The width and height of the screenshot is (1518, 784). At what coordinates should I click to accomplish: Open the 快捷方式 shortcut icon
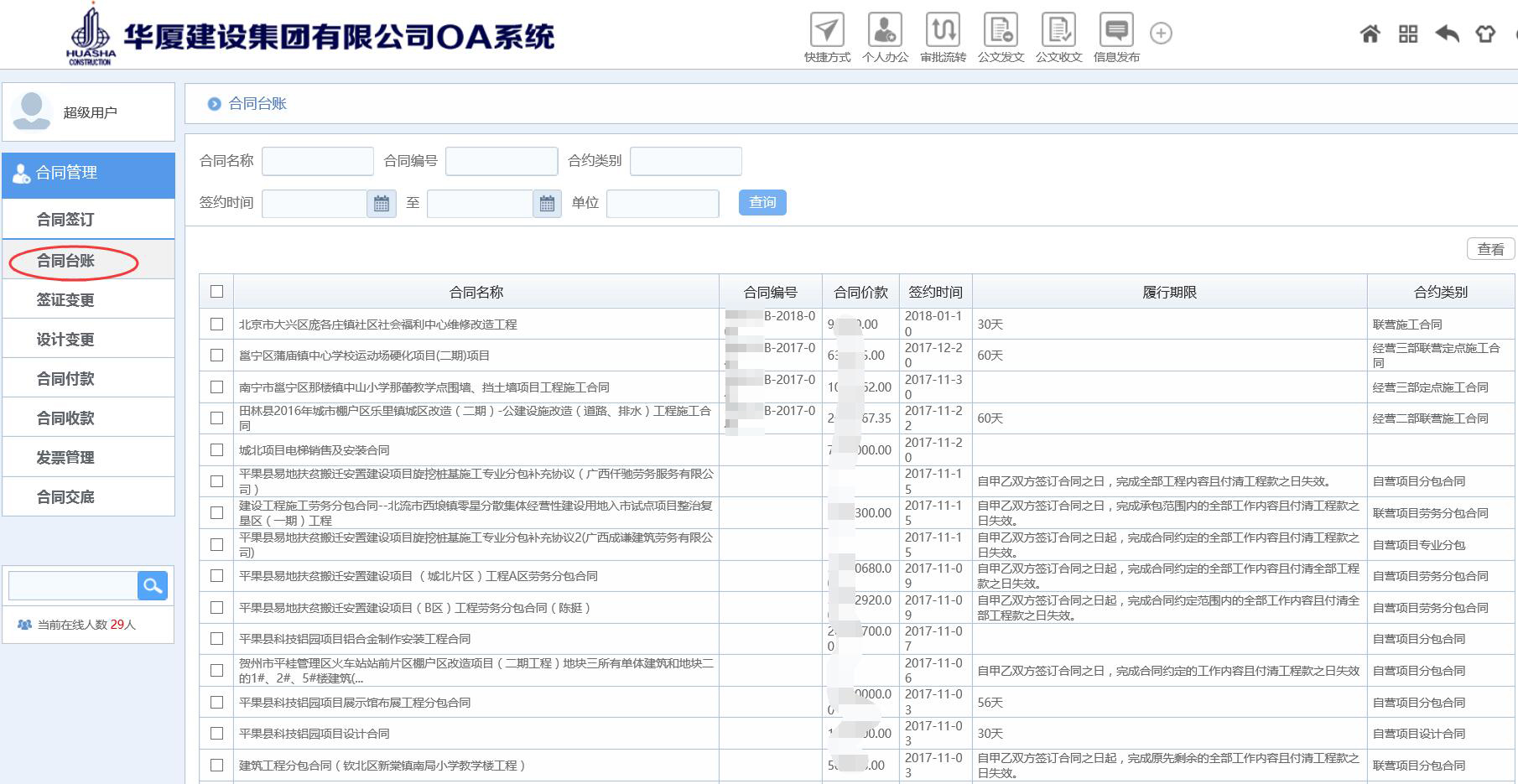(x=827, y=31)
